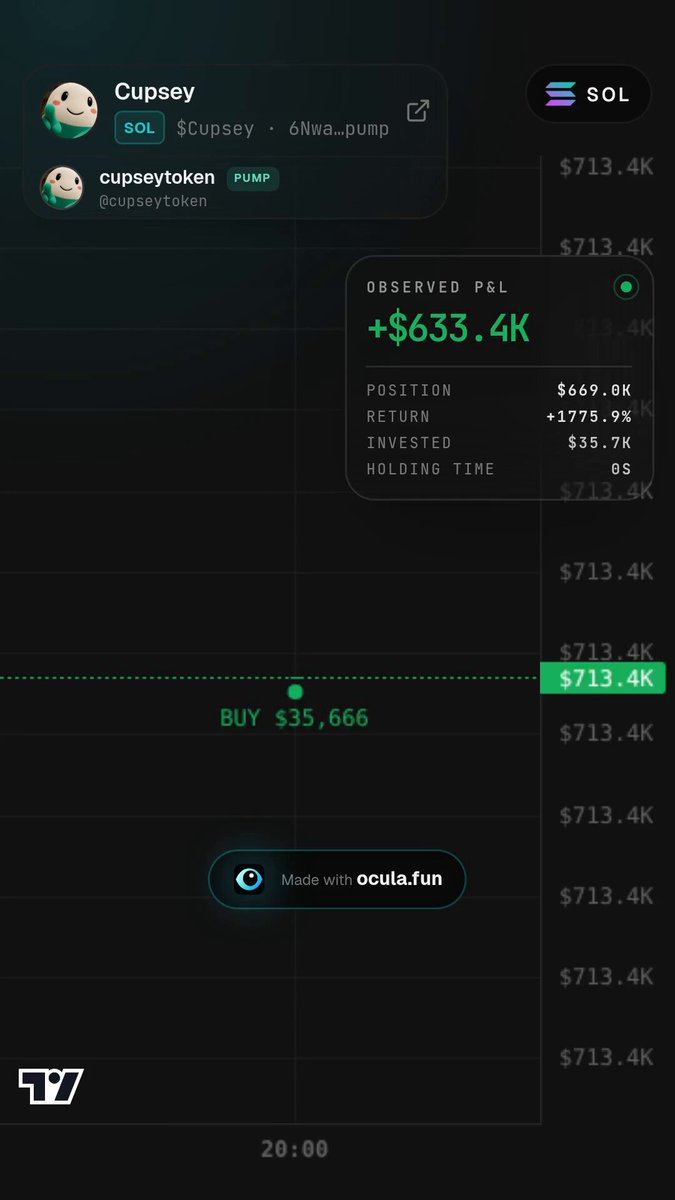Open the external link icon on Cupsey card
This screenshot has width=675, height=1200.
417,111
